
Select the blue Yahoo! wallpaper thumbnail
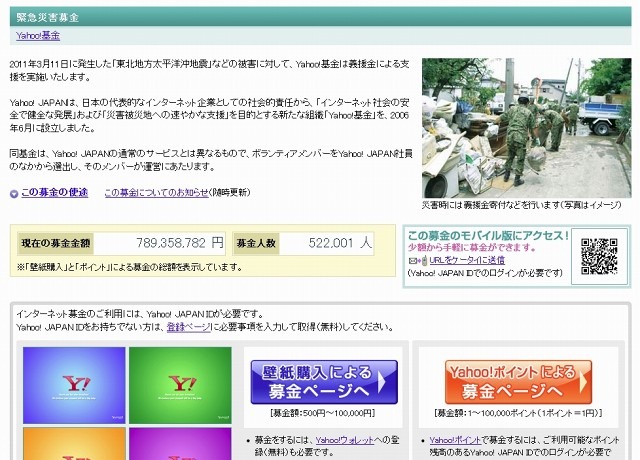74,385
